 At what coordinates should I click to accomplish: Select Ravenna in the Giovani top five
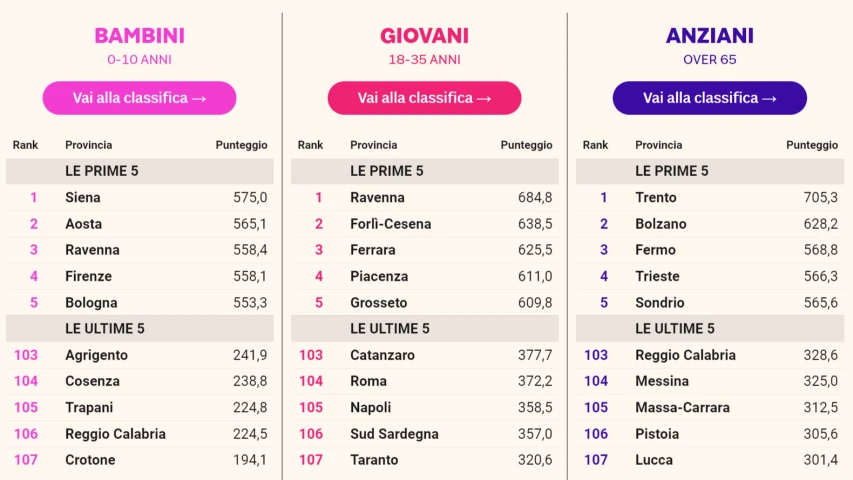(377, 198)
